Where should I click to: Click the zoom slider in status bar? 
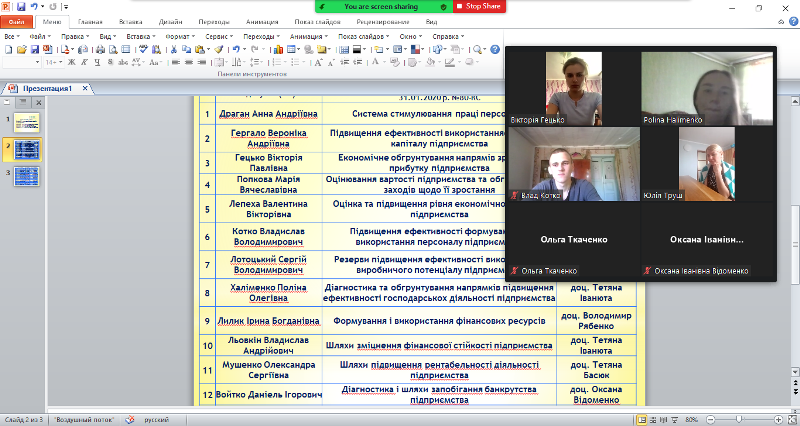(740, 418)
